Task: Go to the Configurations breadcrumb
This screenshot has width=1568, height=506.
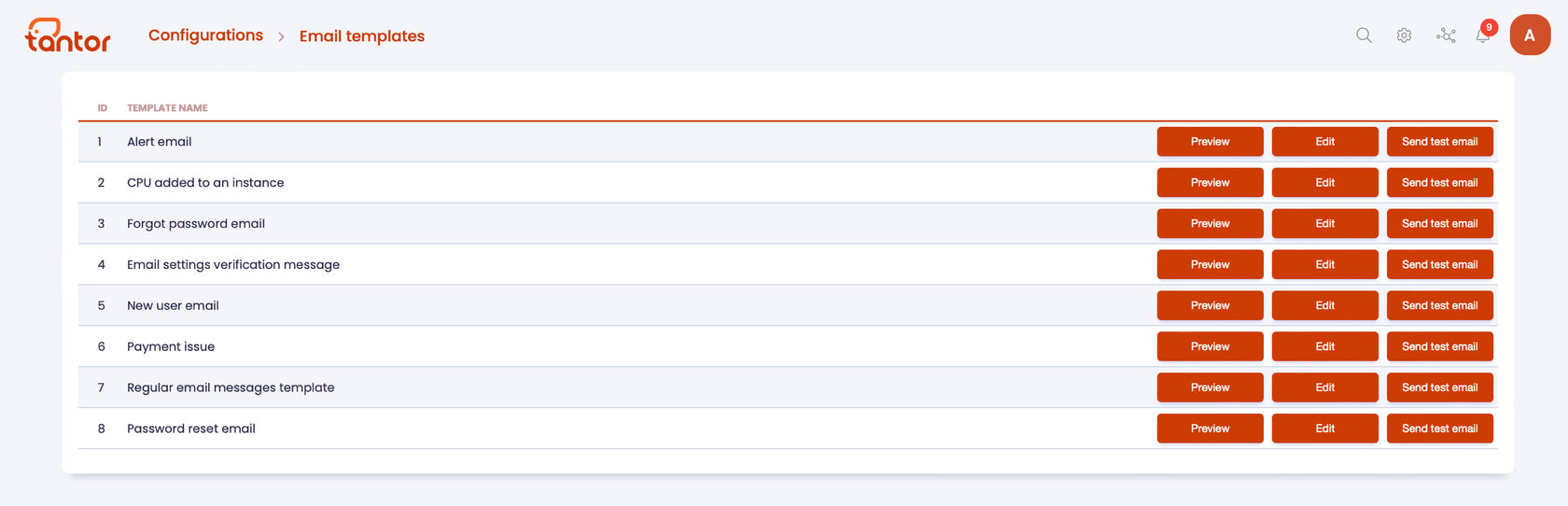Action: [x=205, y=35]
